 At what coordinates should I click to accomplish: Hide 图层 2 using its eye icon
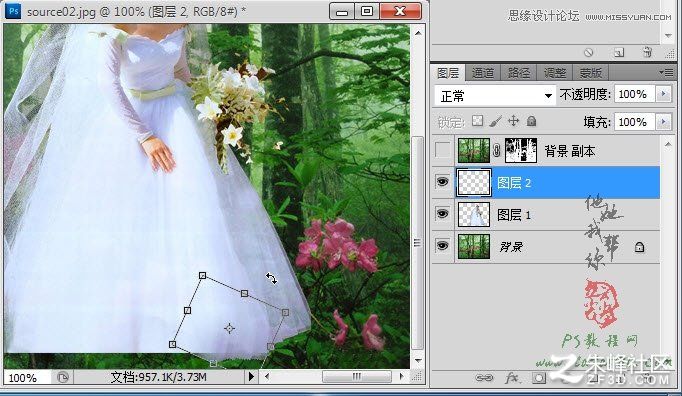tap(442, 182)
